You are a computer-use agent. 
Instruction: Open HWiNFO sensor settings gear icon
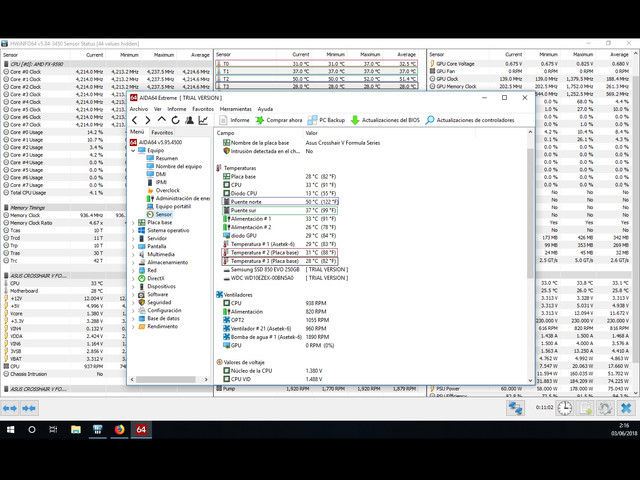click(604, 408)
